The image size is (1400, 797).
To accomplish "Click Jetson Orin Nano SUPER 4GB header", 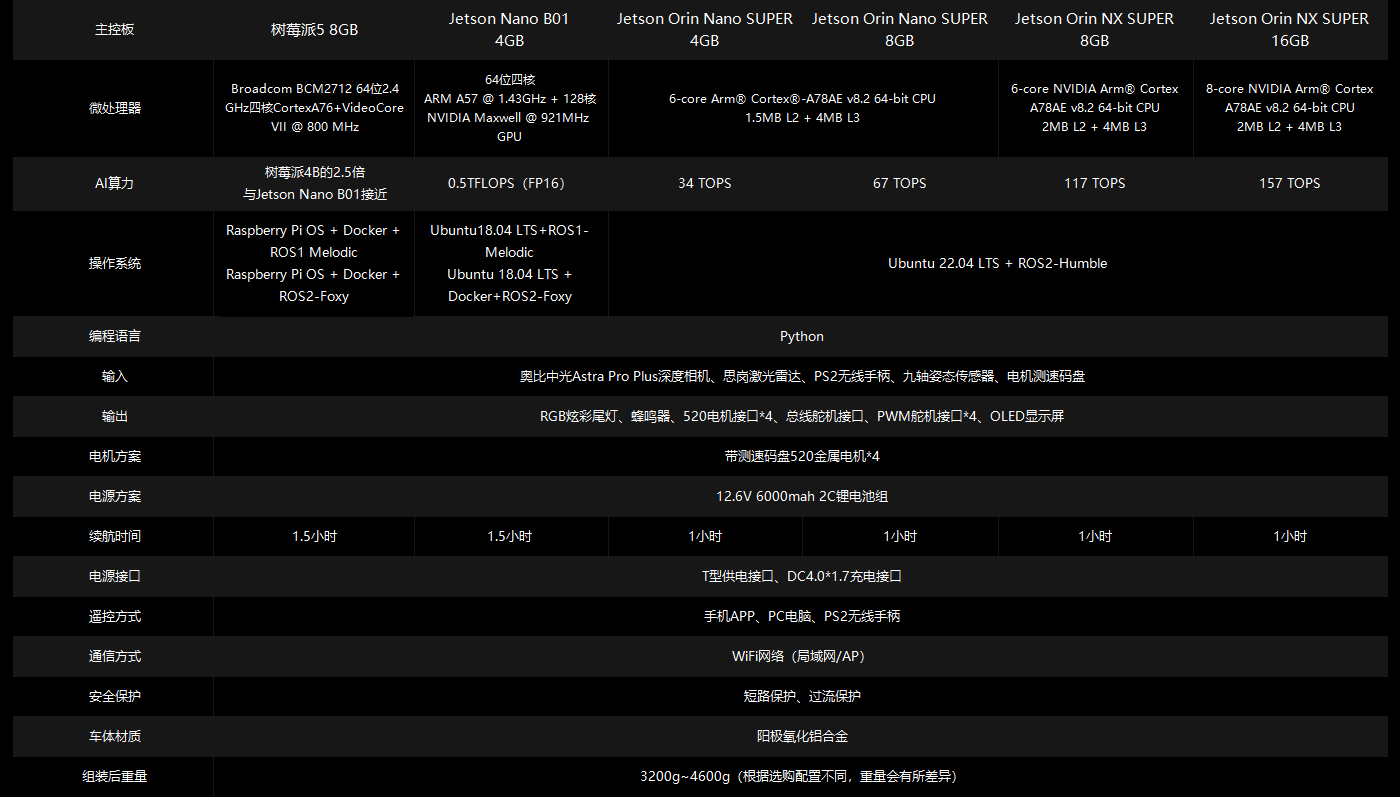I will click(705, 30).
